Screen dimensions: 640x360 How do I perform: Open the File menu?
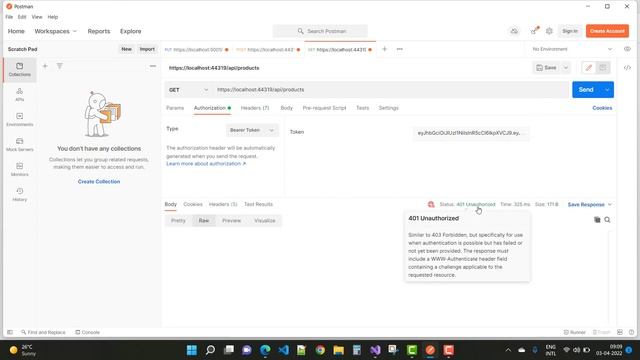pyautogui.click(x=9, y=17)
